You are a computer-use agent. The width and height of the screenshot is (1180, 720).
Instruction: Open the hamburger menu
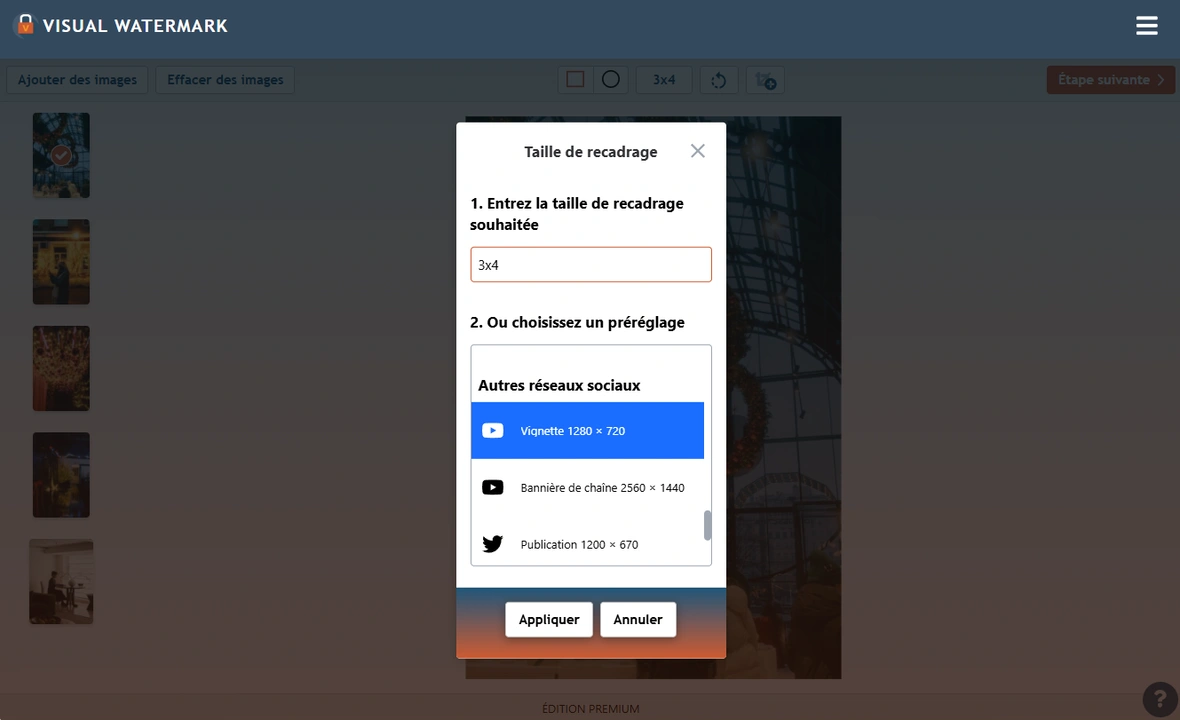[1146, 26]
